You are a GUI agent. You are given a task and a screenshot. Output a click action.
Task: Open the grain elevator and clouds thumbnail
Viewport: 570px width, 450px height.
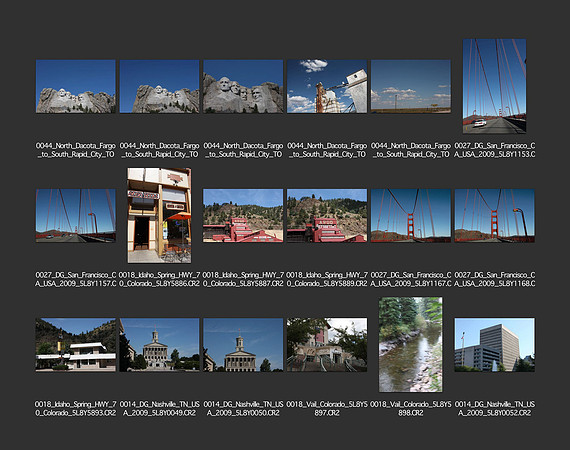tap(327, 87)
